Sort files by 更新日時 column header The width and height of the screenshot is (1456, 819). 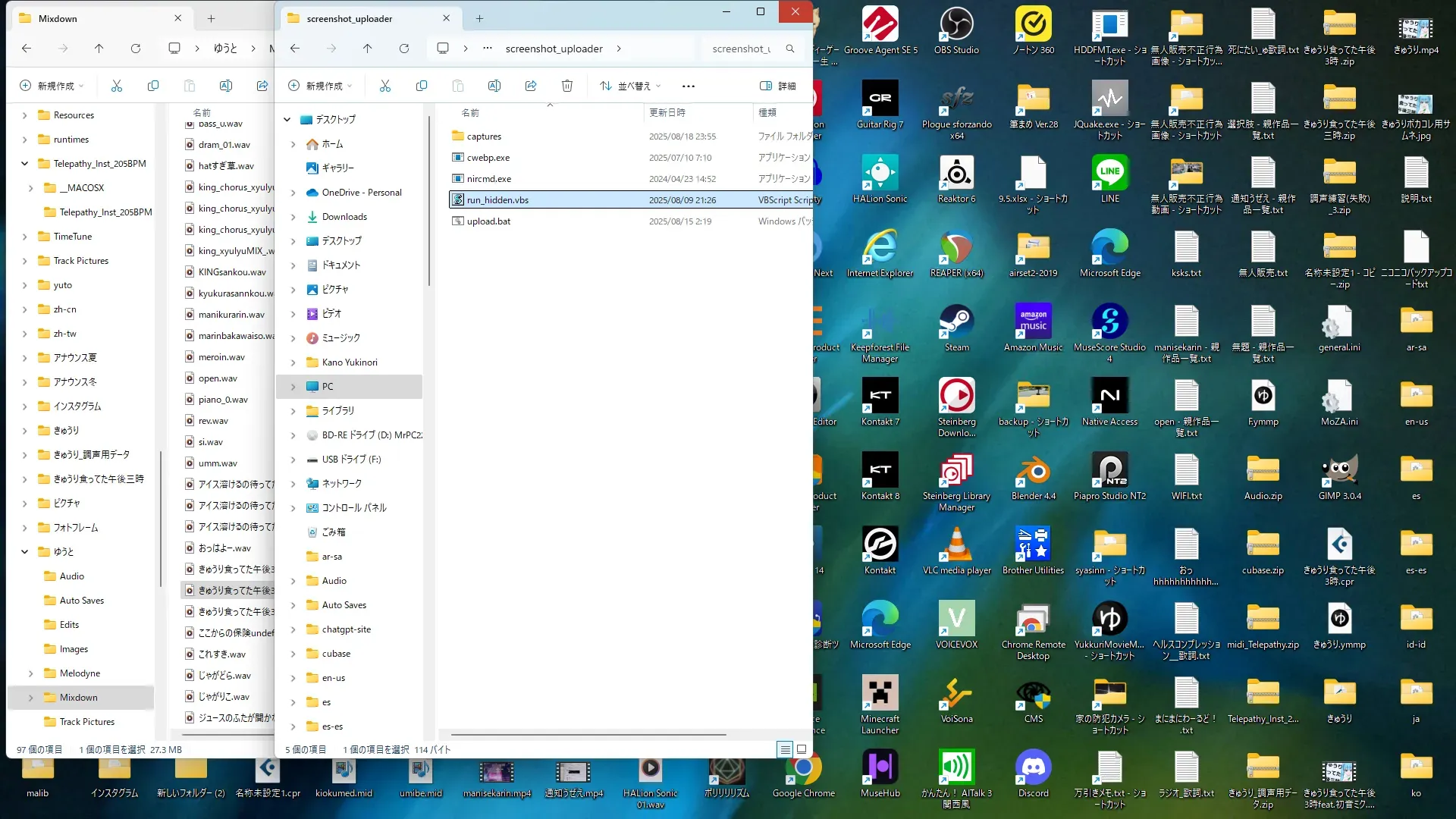pos(667,112)
